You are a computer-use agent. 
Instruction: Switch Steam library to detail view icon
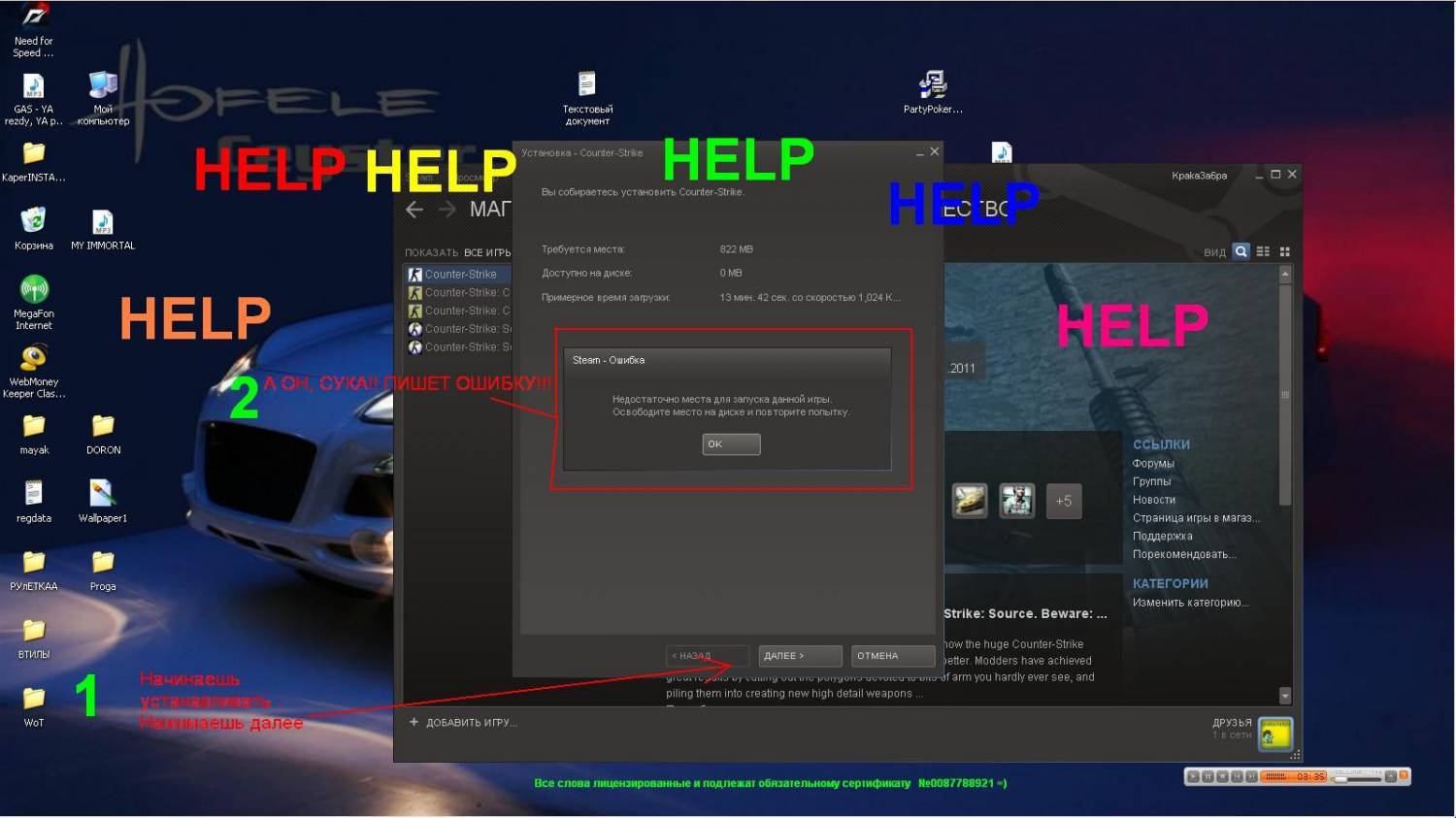tap(1241, 251)
